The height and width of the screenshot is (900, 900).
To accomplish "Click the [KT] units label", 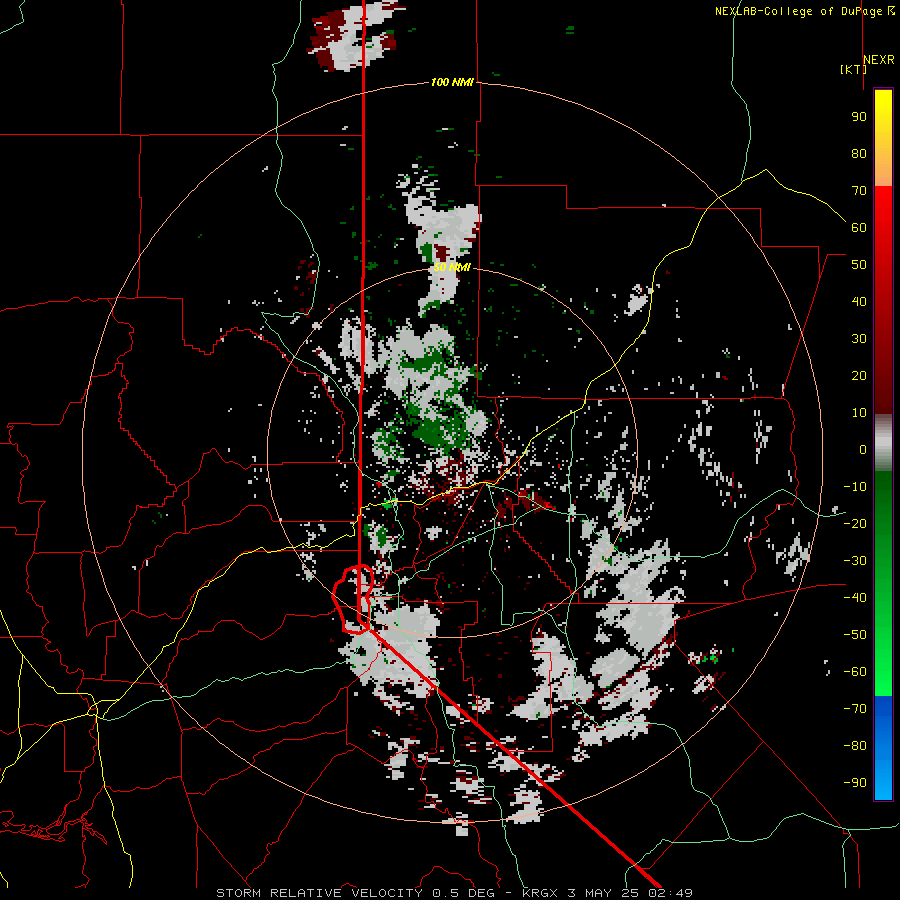I will (853, 69).
